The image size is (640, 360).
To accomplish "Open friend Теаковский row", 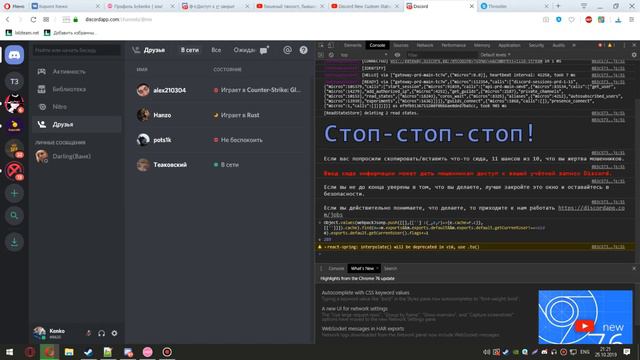I will 220,164.
